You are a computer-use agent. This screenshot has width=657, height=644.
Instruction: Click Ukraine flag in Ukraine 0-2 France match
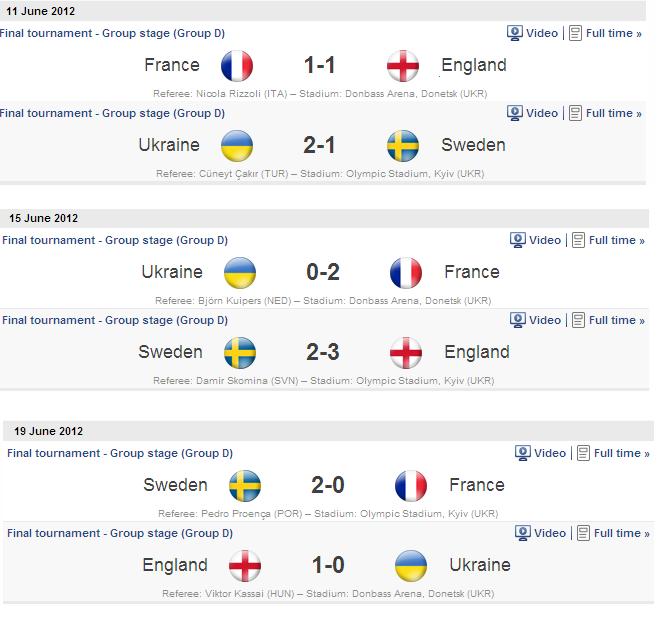240,273
